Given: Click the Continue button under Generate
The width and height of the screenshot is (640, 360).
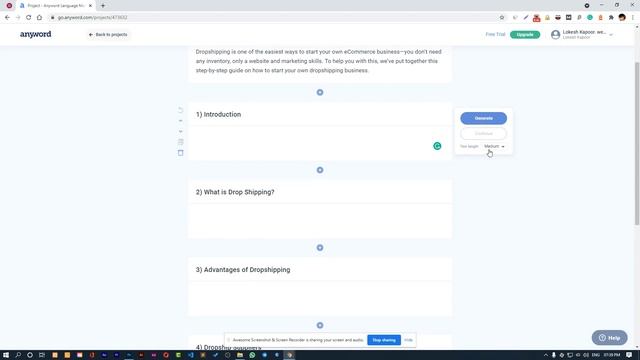Looking at the screenshot, I should point(484,133).
